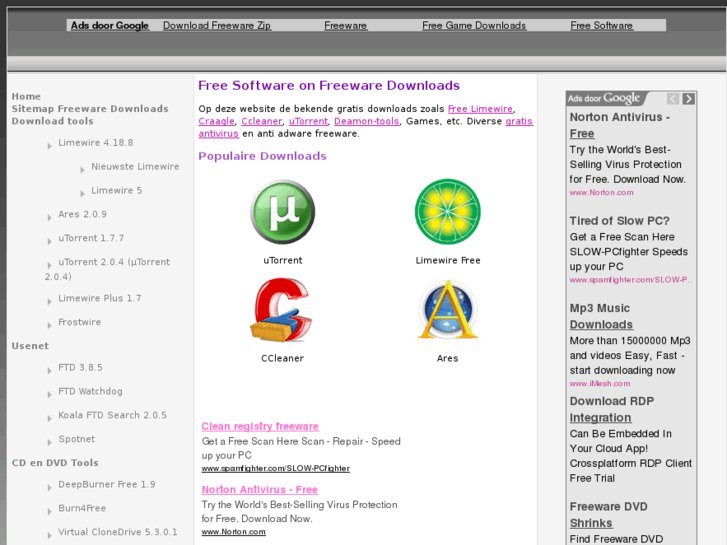Viewport: 727px width, 545px height.
Task: Open Download tools sidebar heading
Action: click(x=52, y=121)
